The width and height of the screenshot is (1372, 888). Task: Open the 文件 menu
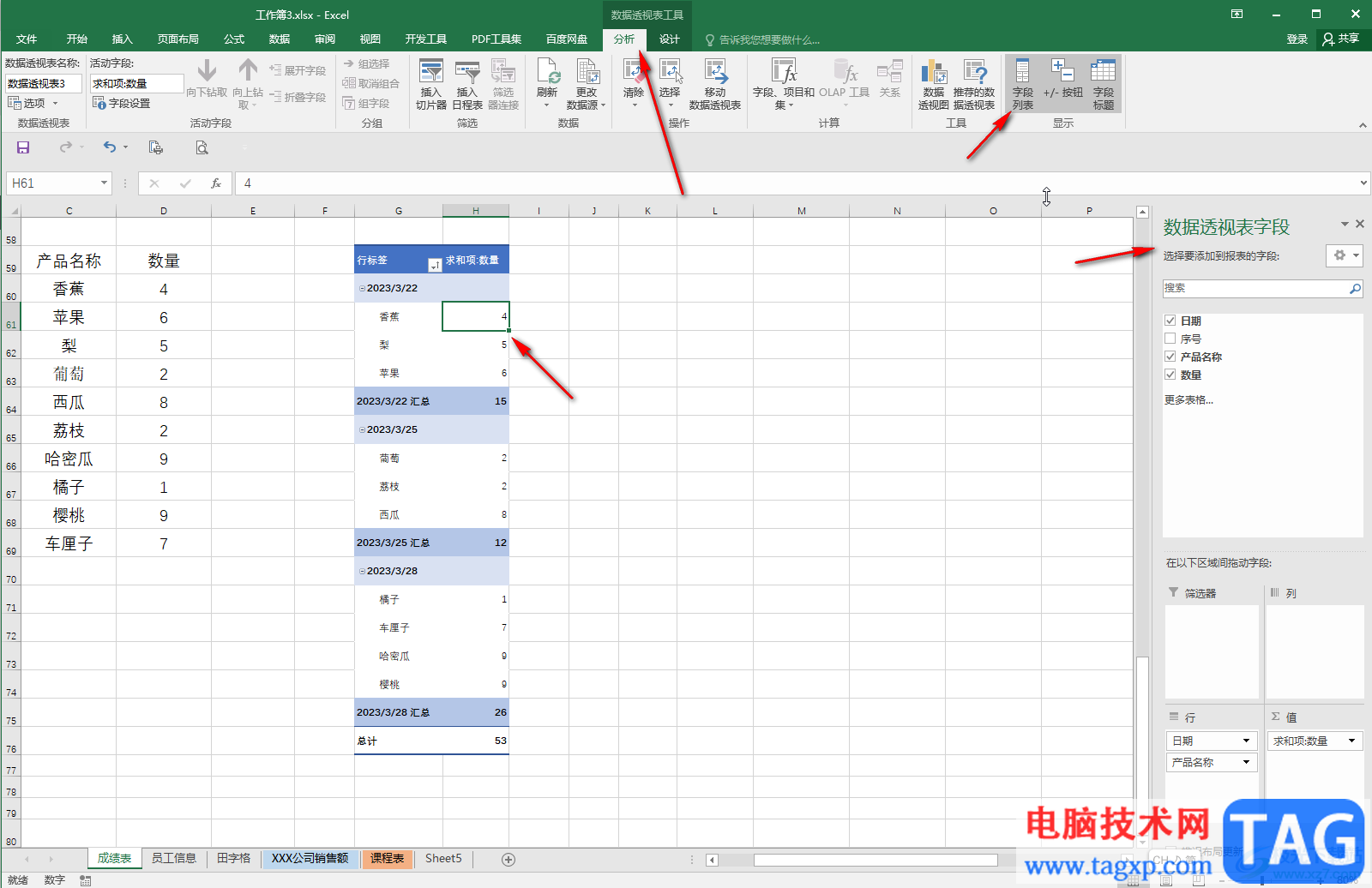tap(27, 39)
